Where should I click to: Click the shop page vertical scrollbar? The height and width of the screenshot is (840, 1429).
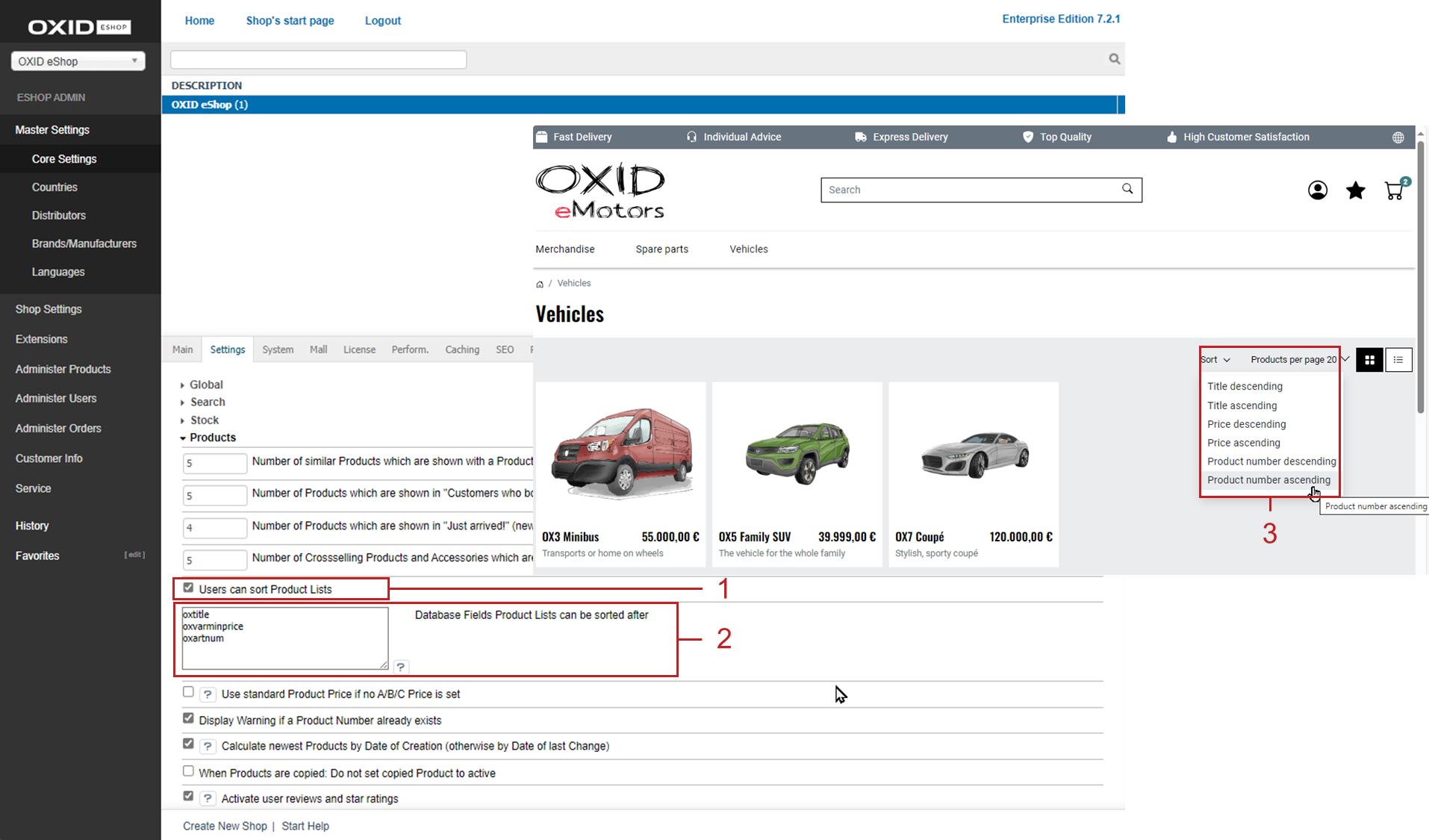[1420, 276]
